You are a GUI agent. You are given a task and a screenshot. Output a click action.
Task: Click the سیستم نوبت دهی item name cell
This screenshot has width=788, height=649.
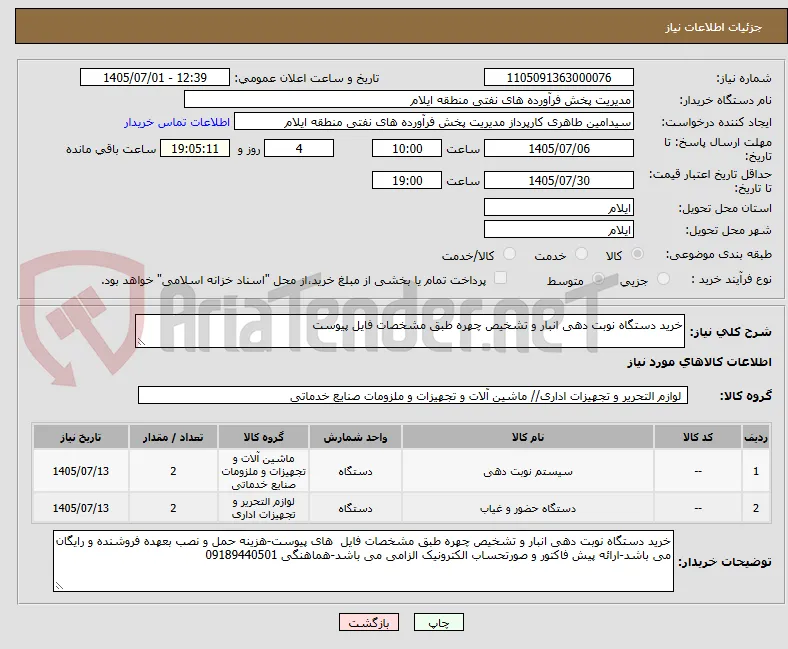[528, 471]
